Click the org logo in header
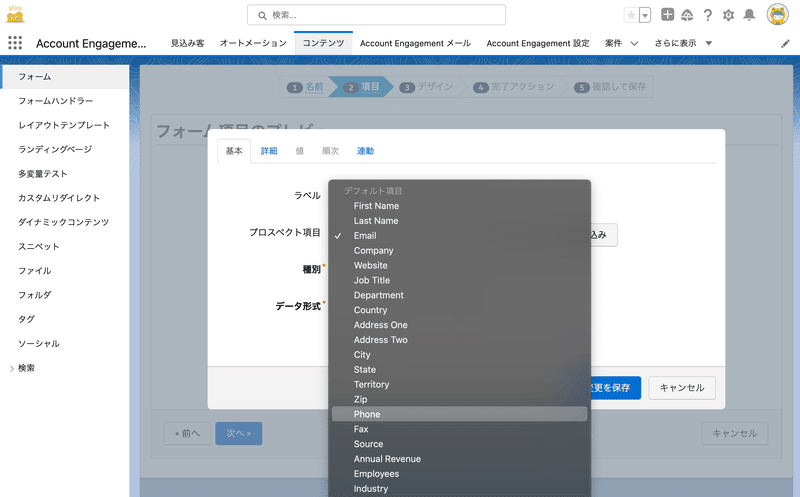The width and height of the screenshot is (800, 497). click(15, 14)
